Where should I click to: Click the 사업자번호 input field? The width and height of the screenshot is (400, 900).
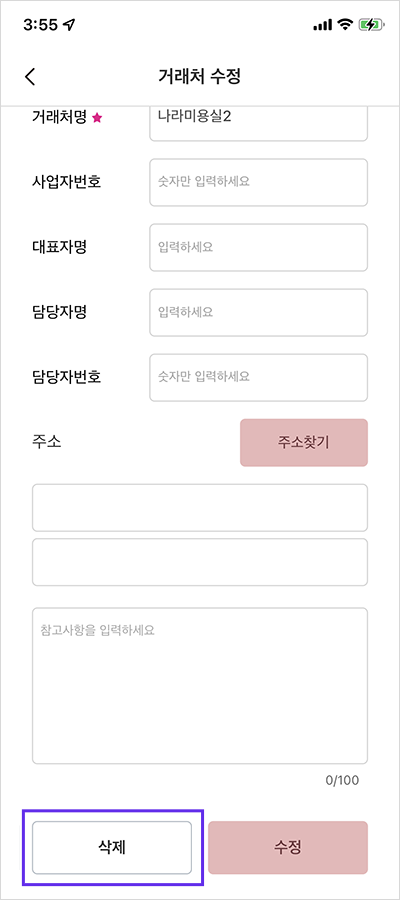tap(258, 183)
